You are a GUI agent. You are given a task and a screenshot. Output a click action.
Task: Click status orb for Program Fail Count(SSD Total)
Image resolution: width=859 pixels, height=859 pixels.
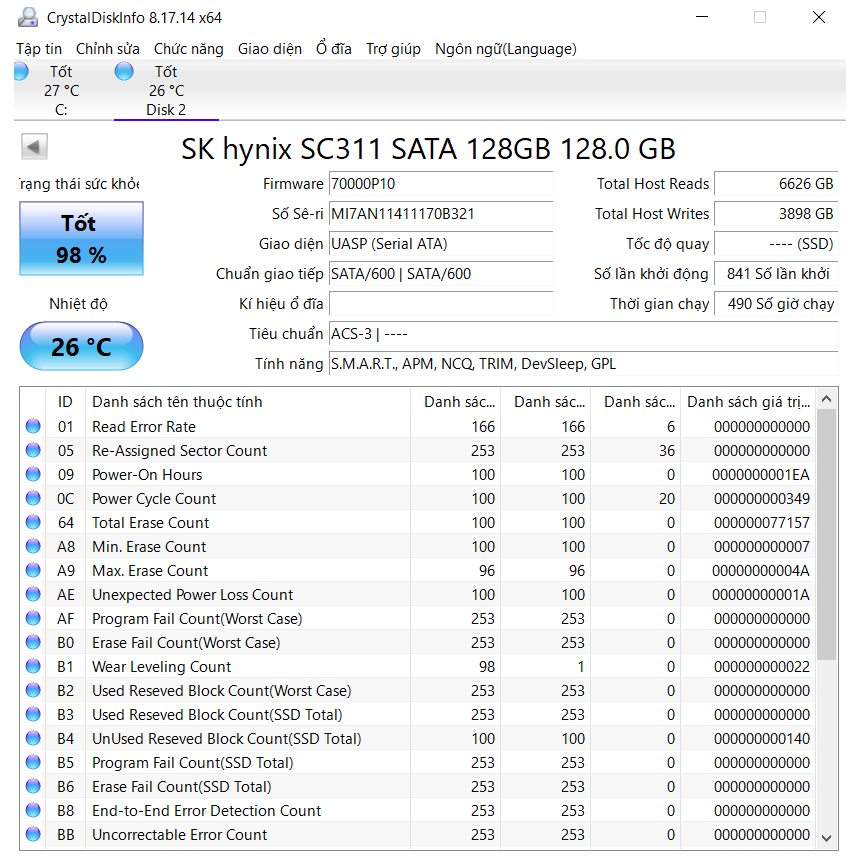[33, 763]
